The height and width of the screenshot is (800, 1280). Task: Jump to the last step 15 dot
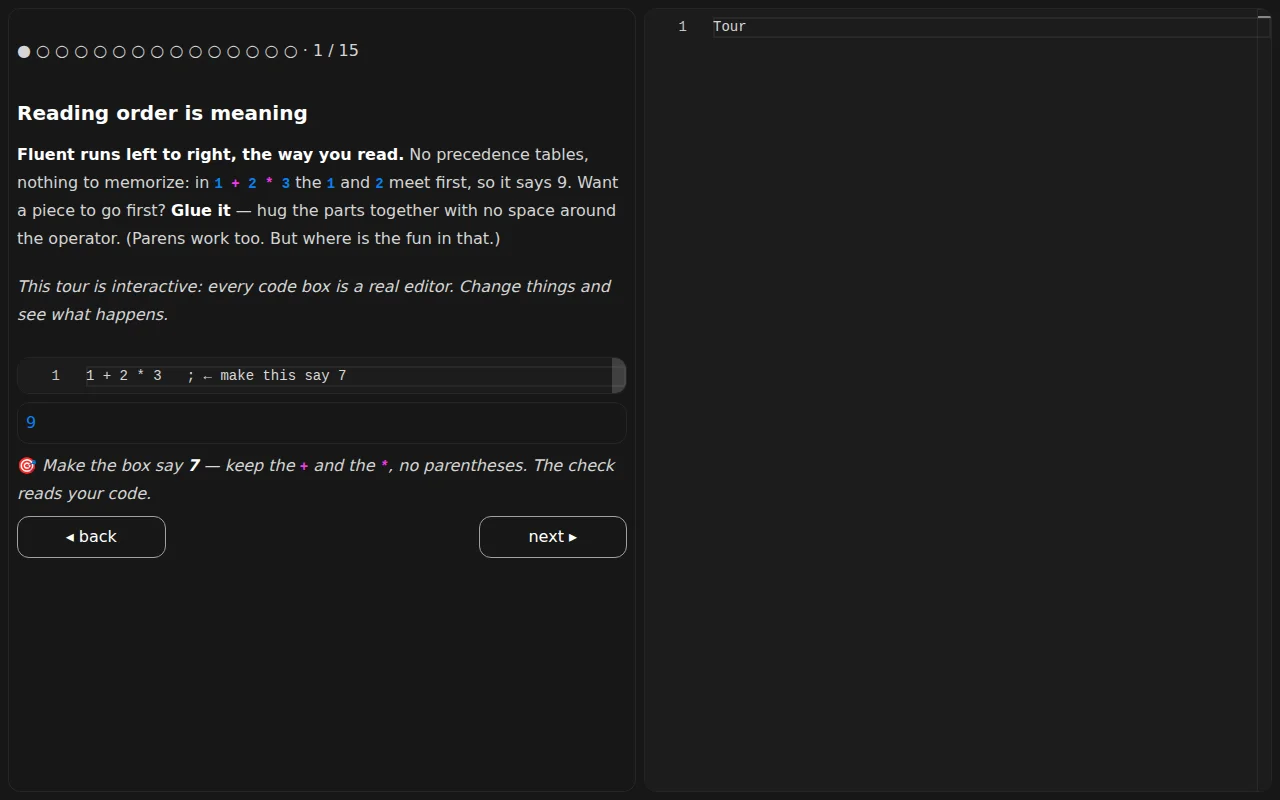pyautogui.click(x=290, y=52)
